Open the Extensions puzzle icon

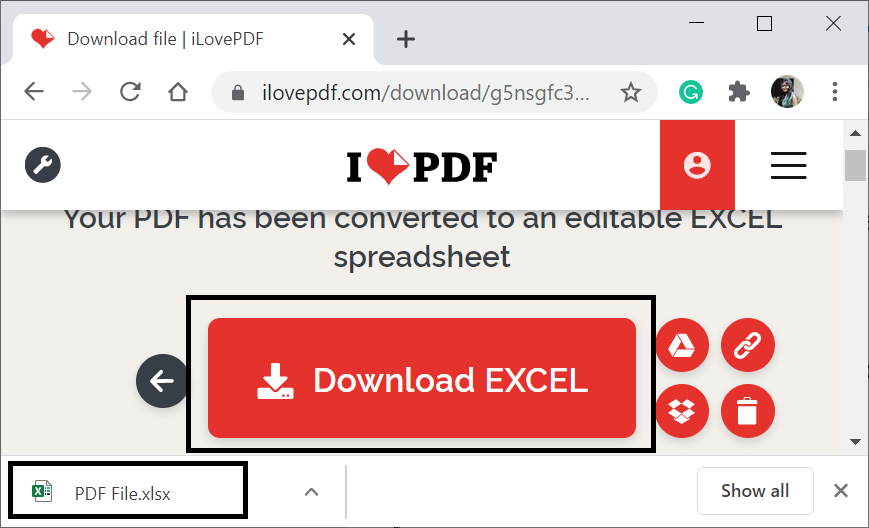point(739,92)
